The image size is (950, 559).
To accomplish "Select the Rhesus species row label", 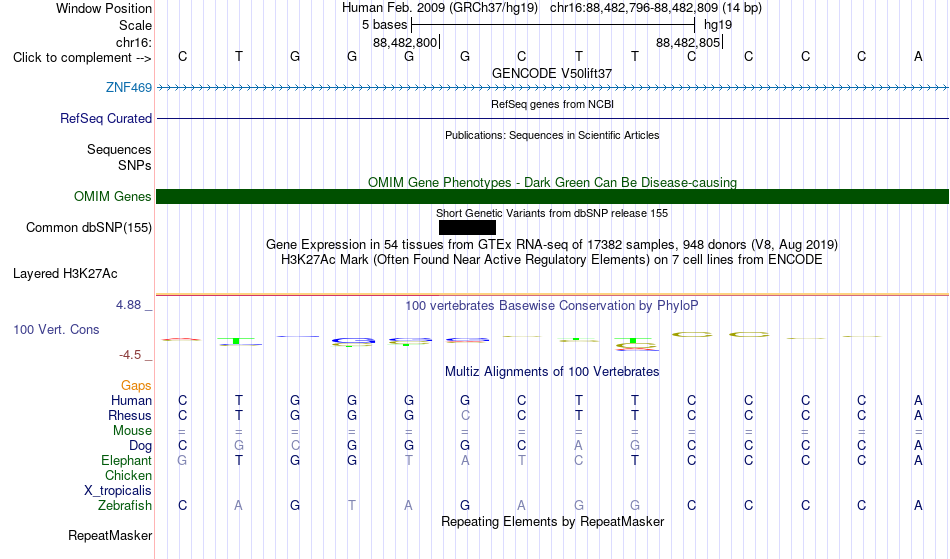I will pos(130,415).
